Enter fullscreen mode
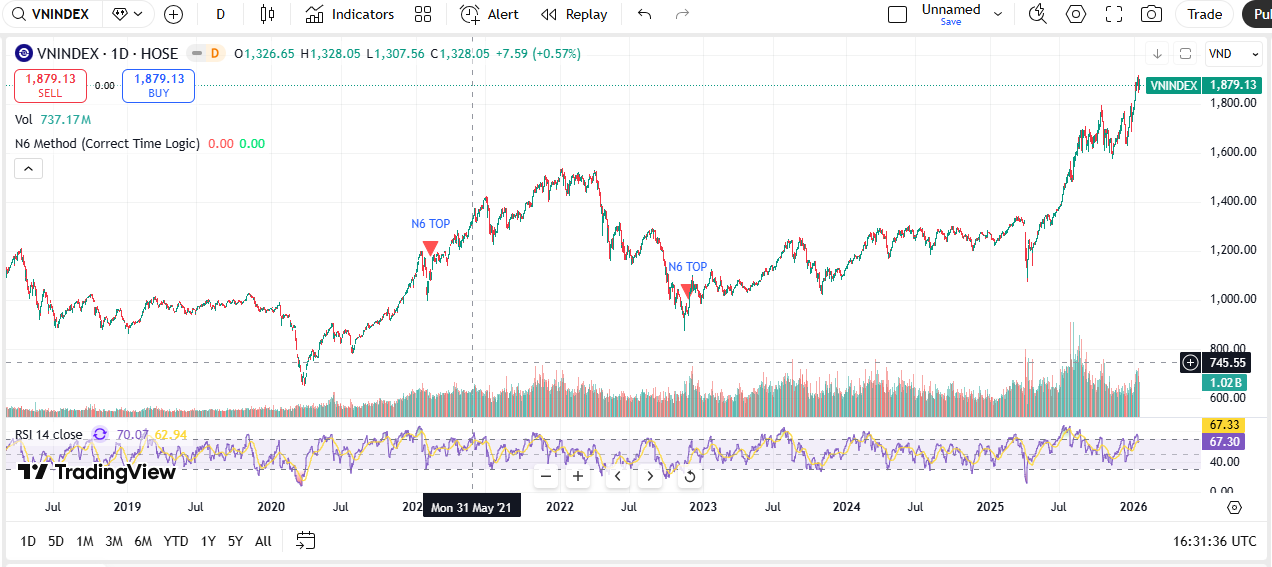 [x=1114, y=14]
